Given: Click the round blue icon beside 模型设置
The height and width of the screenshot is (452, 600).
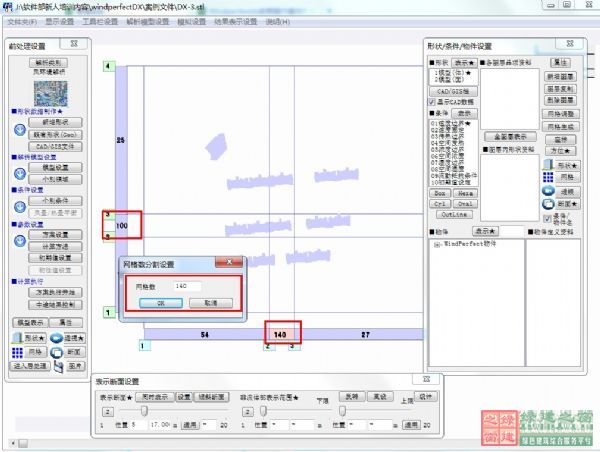Looking at the screenshot, I should [19, 172].
